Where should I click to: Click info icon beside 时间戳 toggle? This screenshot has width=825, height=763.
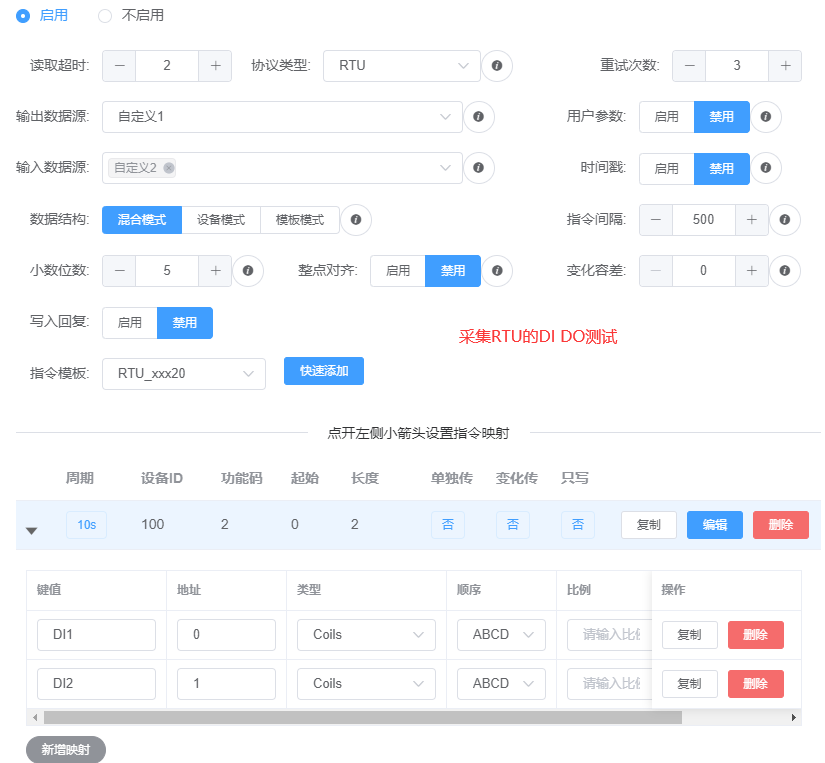tap(765, 168)
